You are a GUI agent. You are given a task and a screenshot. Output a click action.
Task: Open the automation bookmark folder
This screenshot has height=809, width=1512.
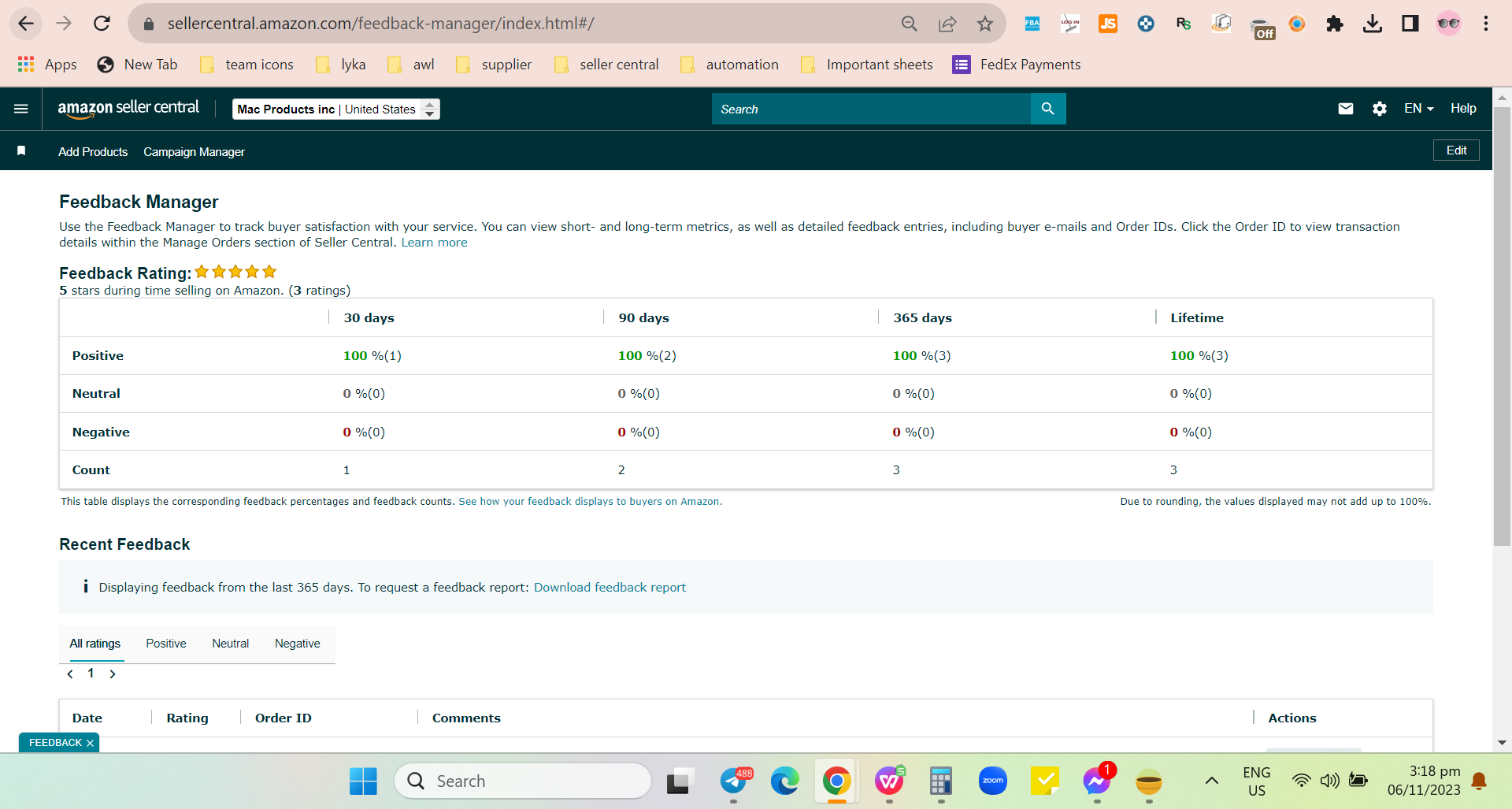pos(729,65)
